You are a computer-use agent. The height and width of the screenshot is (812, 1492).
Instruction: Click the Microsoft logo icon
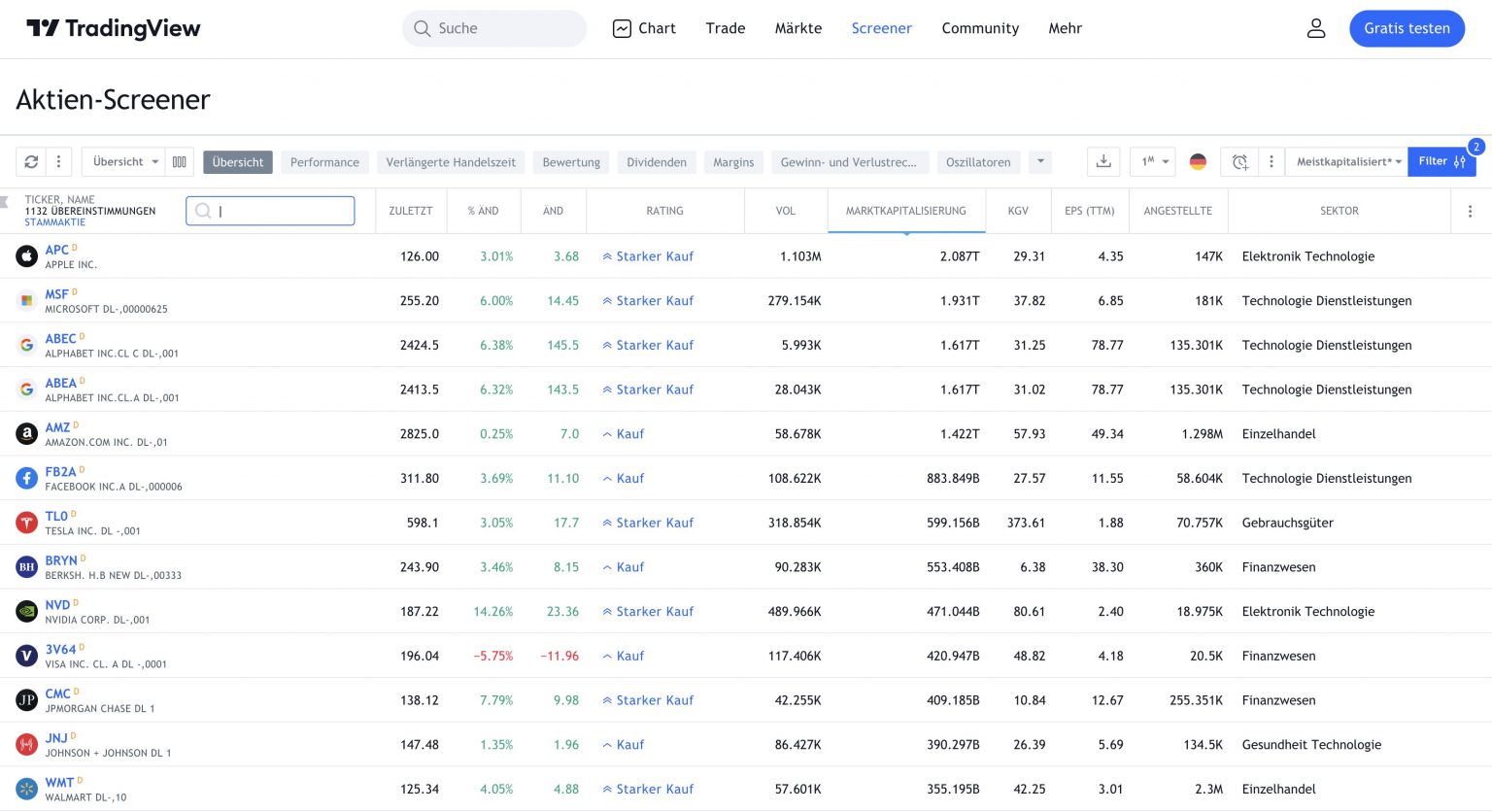pyautogui.click(x=27, y=301)
